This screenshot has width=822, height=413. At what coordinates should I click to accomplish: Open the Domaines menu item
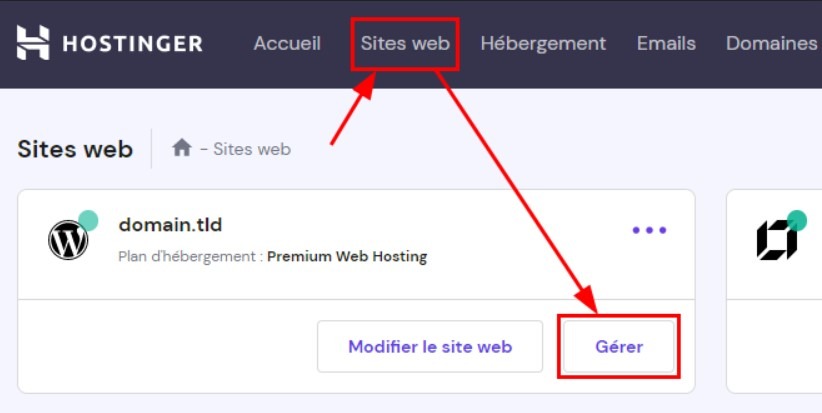point(773,43)
